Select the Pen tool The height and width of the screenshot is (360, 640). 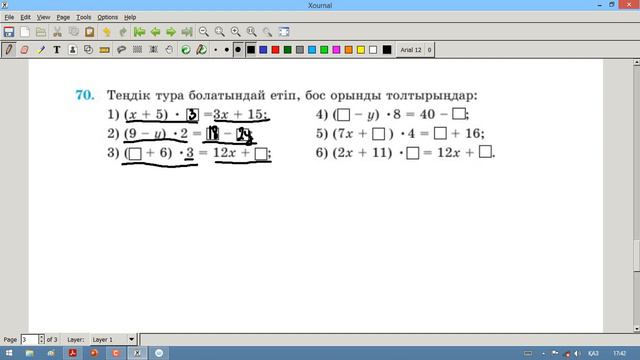(9, 50)
